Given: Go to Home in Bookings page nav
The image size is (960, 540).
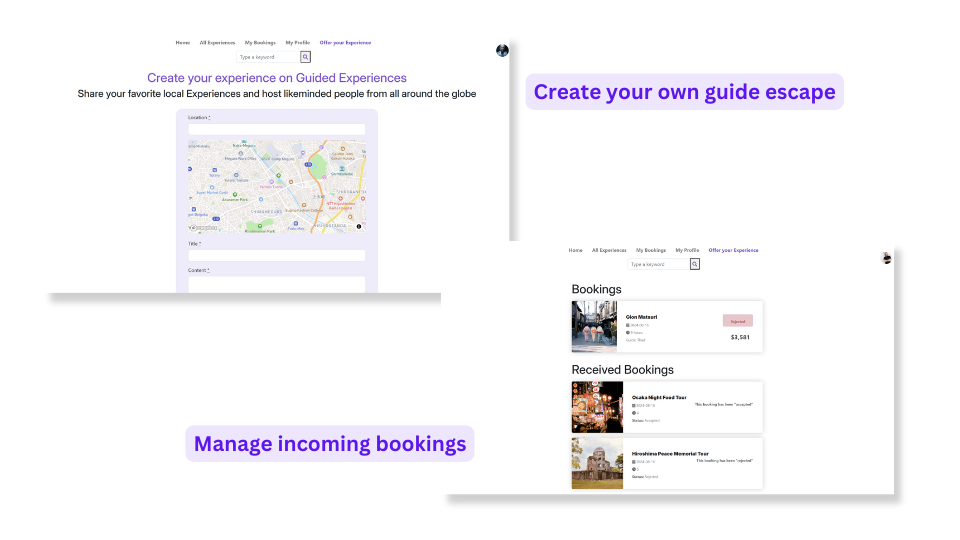Looking at the screenshot, I should (x=576, y=250).
